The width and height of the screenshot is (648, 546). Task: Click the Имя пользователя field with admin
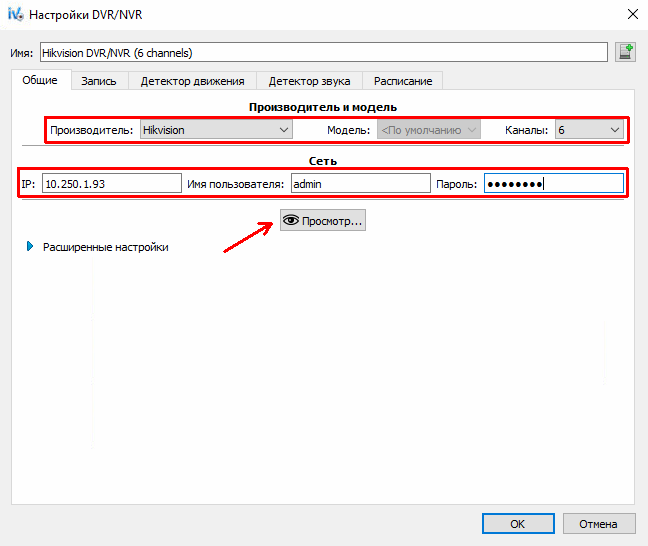[360, 184]
